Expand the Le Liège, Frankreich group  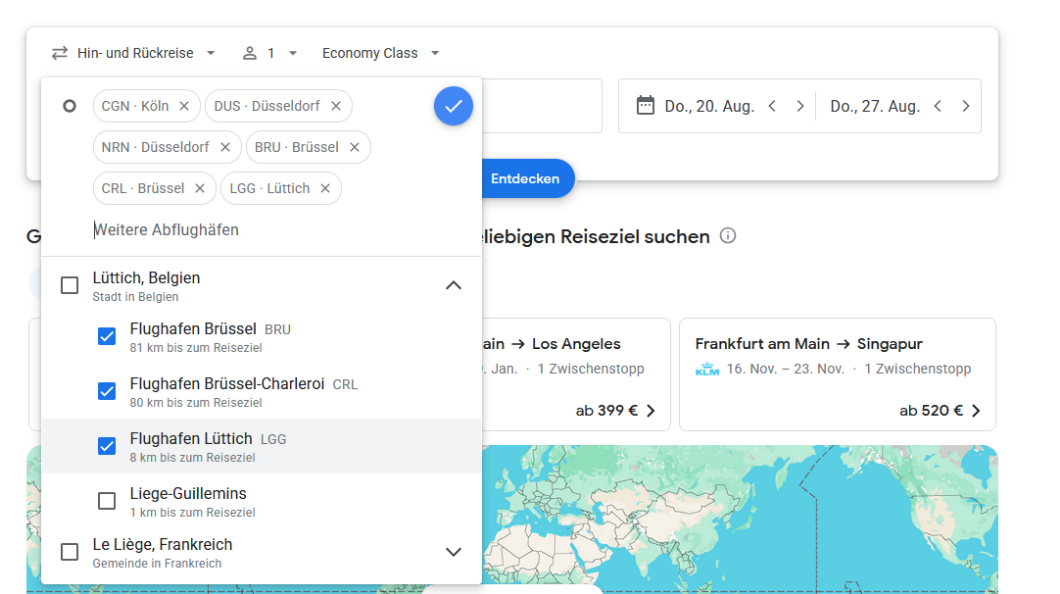click(453, 552)
